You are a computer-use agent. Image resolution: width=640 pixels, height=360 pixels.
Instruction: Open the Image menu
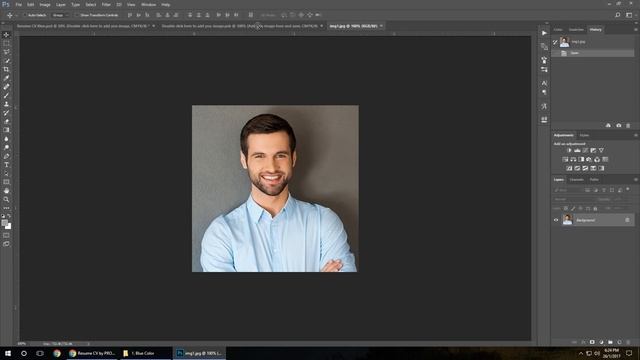[45, 4]
